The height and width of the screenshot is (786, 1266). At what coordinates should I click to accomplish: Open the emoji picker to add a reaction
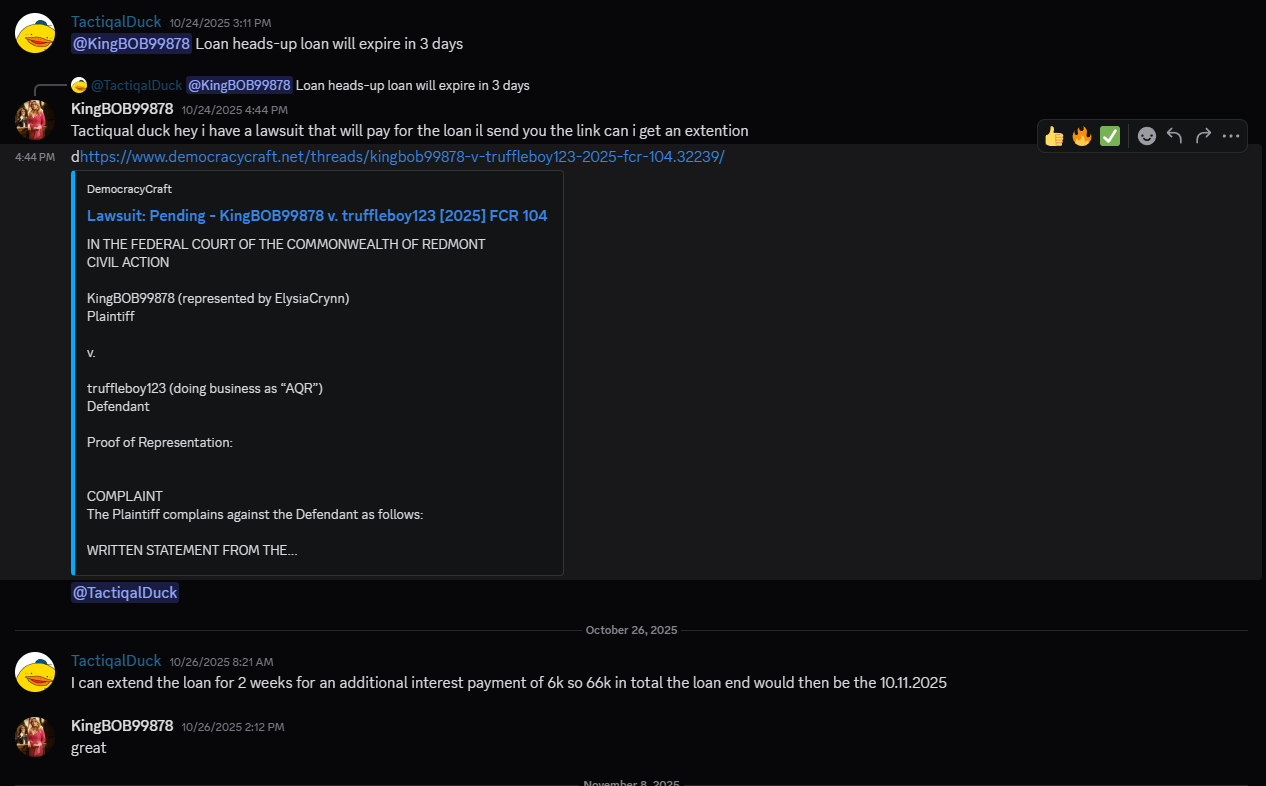(1146, 135)
